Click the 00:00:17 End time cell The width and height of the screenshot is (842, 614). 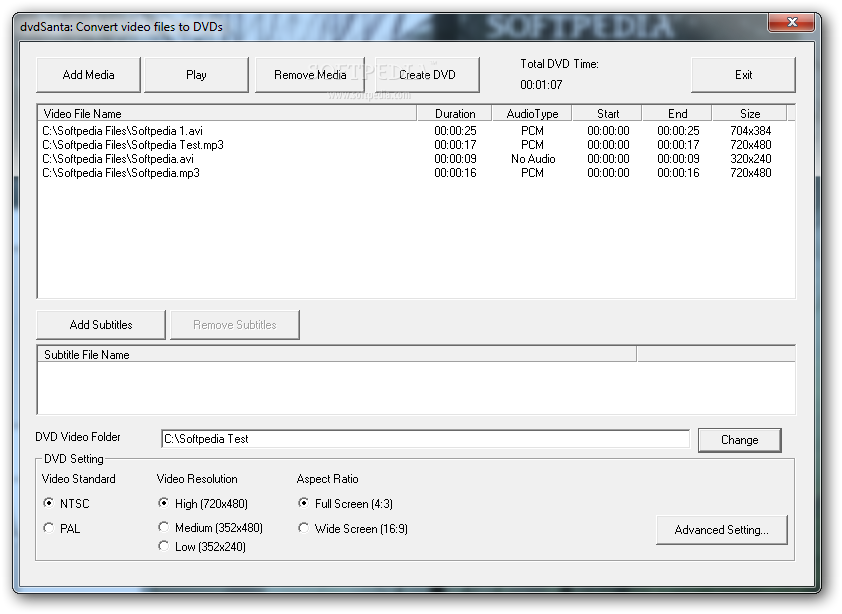click(x=678, y=145)
